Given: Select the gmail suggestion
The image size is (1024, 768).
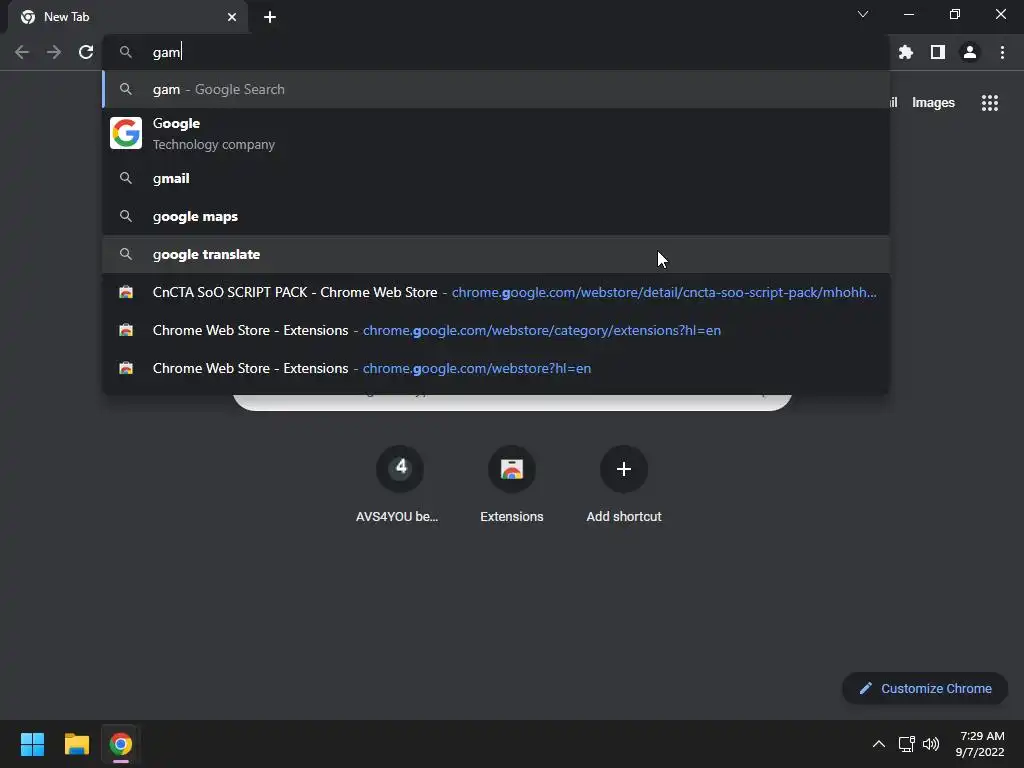Looking at the screenshot, I should point(496,178).
